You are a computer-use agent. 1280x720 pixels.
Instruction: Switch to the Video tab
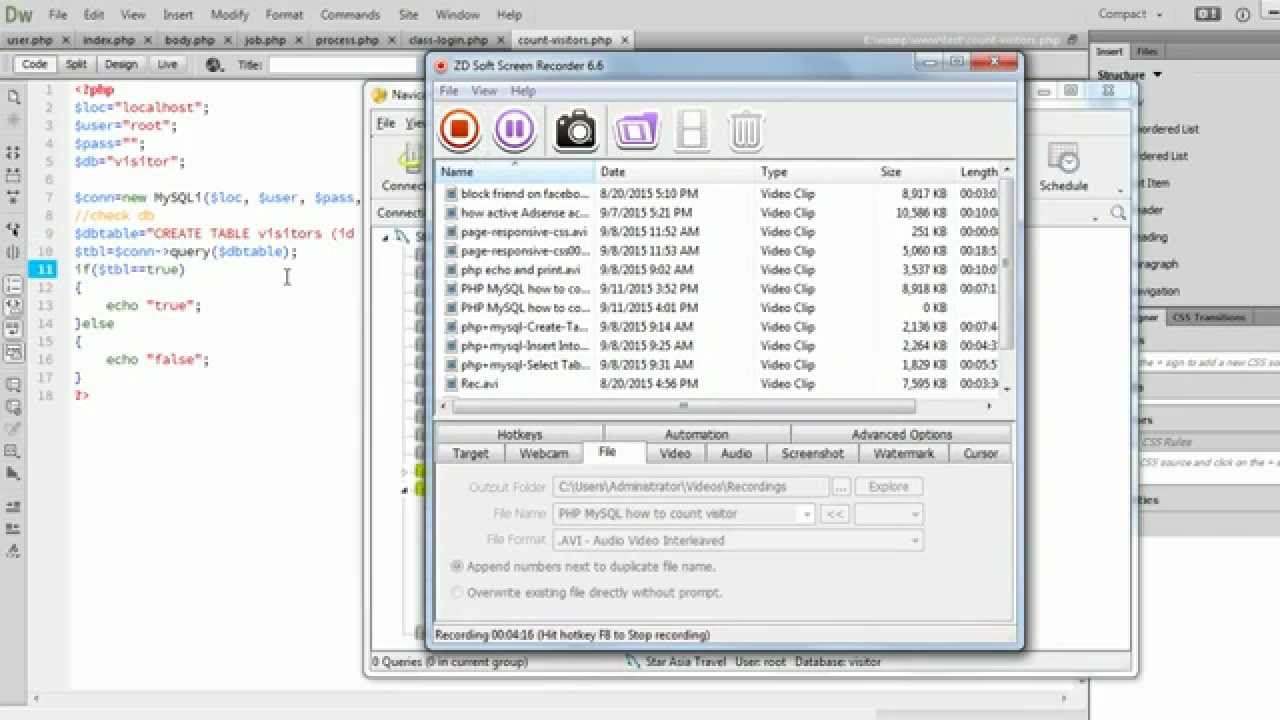(x=675, y=453)
